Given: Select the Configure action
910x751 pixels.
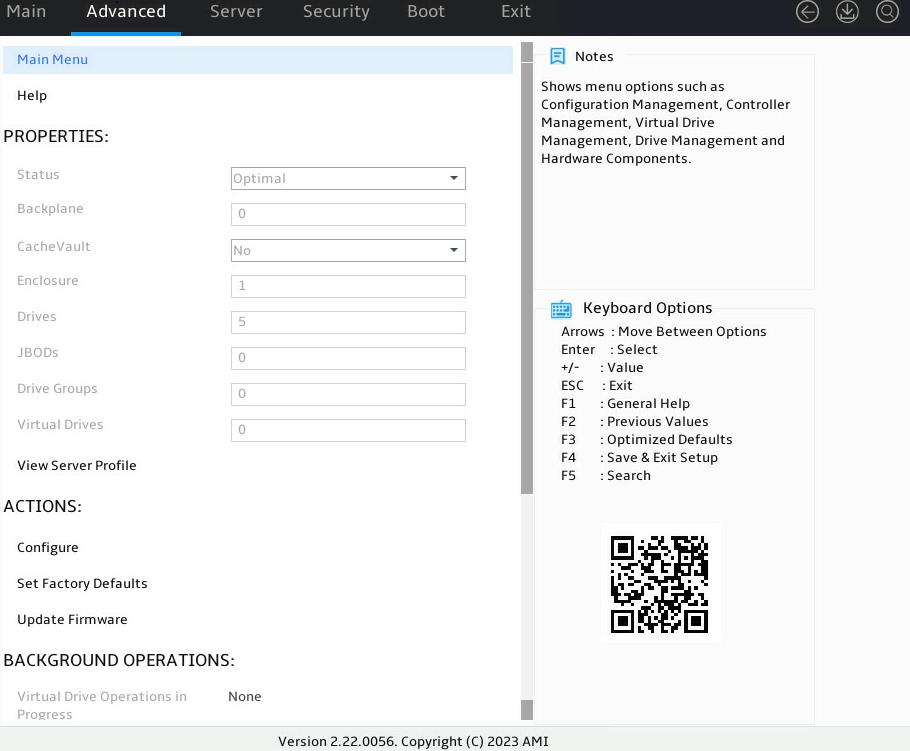Looking at the screenshot, I should tap(48, 548).
